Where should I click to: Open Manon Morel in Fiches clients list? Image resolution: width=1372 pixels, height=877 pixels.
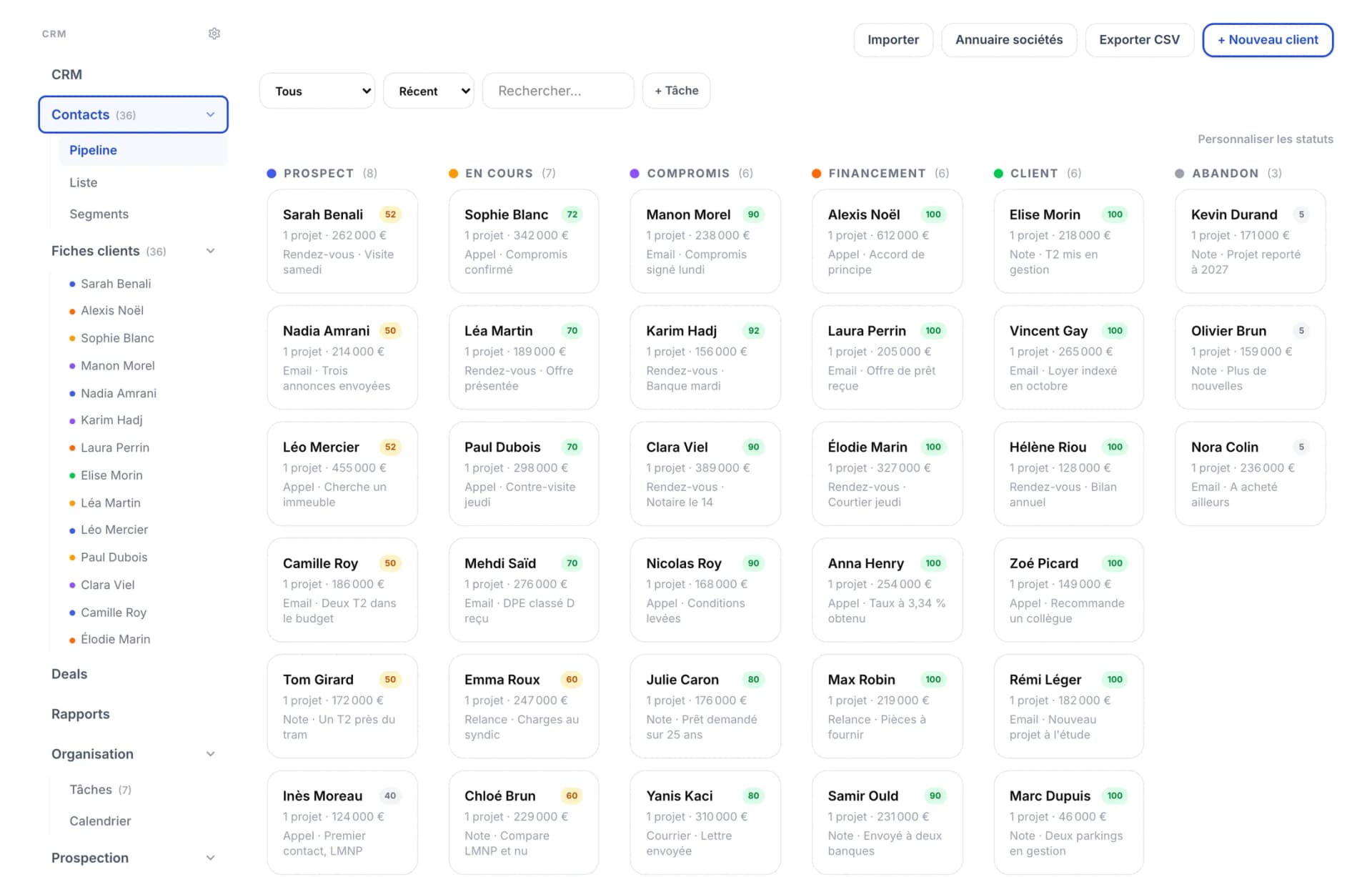tap(118, 365)
